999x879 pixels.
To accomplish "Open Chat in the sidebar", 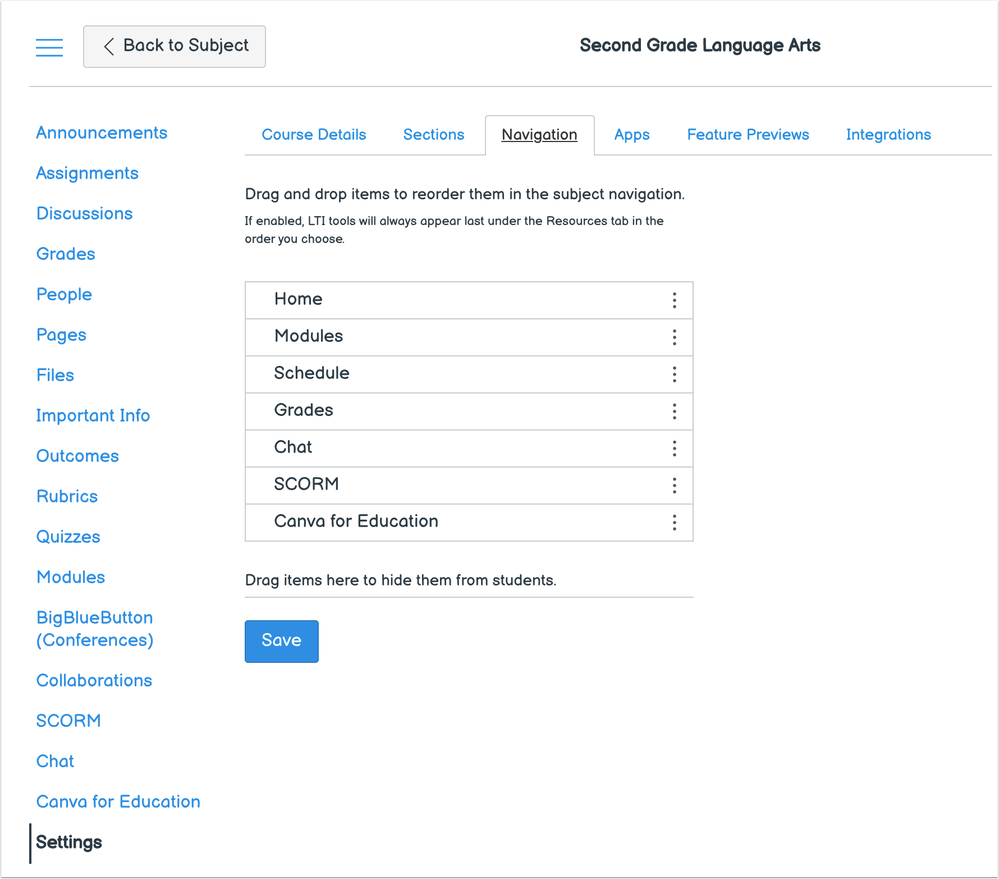I will (55, 761).
